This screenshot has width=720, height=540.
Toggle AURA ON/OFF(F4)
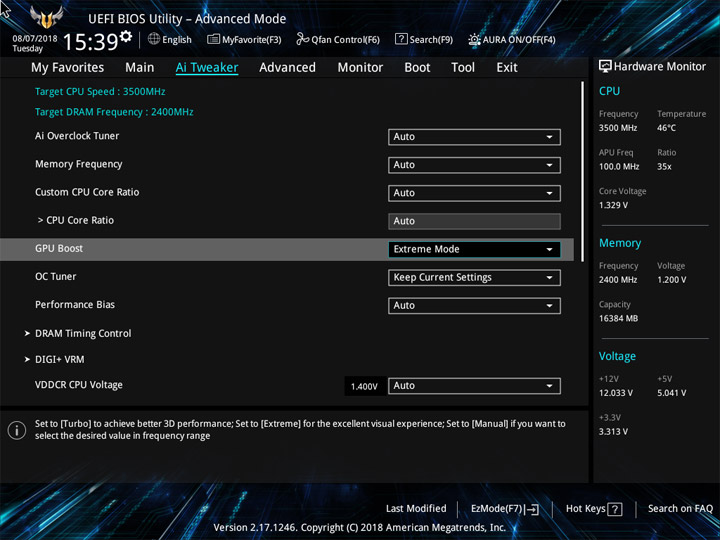tap(512, 39)
